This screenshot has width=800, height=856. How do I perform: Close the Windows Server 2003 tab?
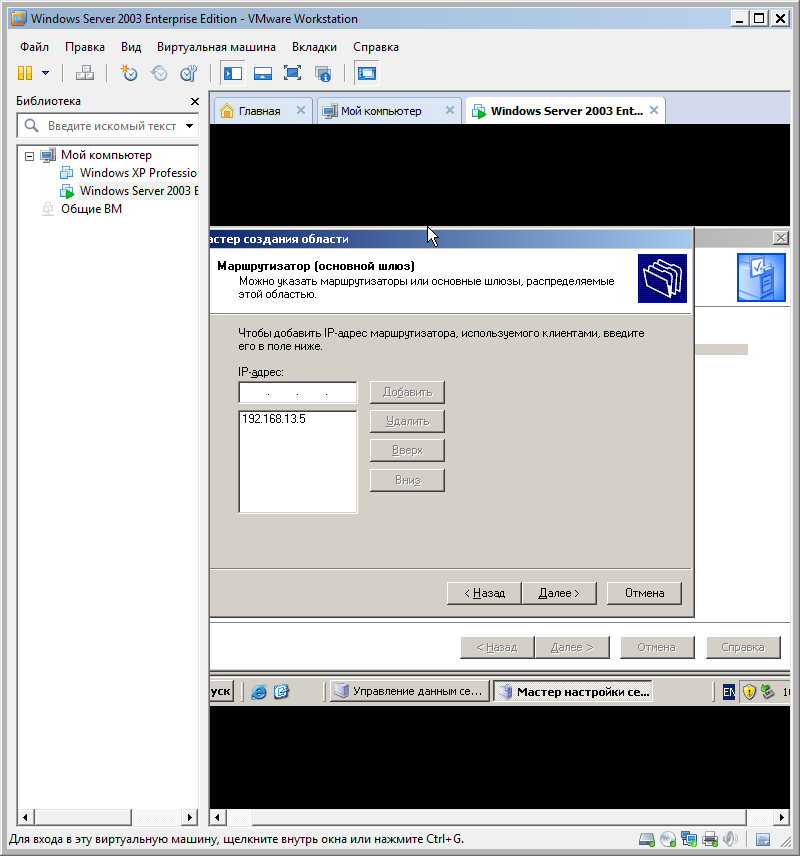[x=654, y=110]
